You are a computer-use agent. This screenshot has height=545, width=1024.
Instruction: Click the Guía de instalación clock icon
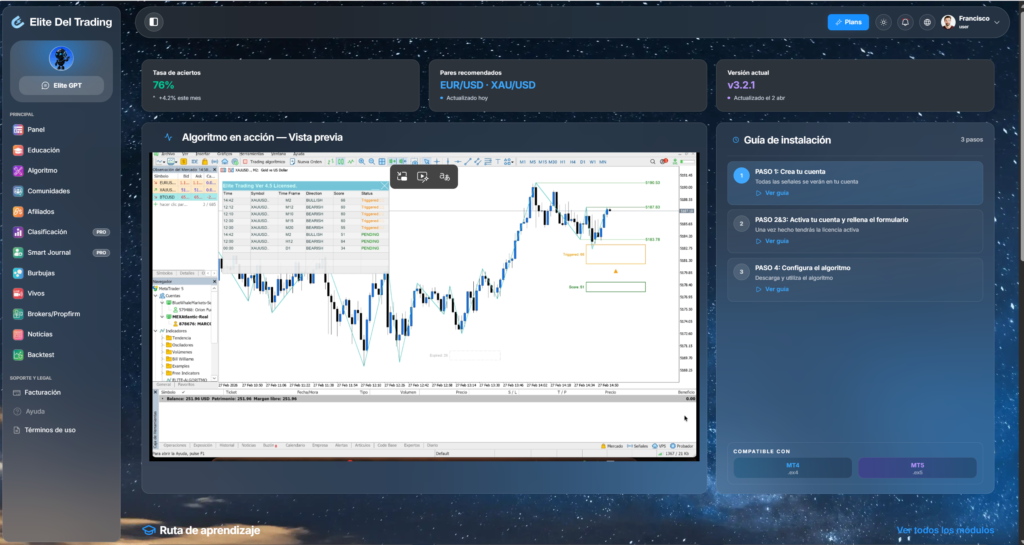click(735, 140)
